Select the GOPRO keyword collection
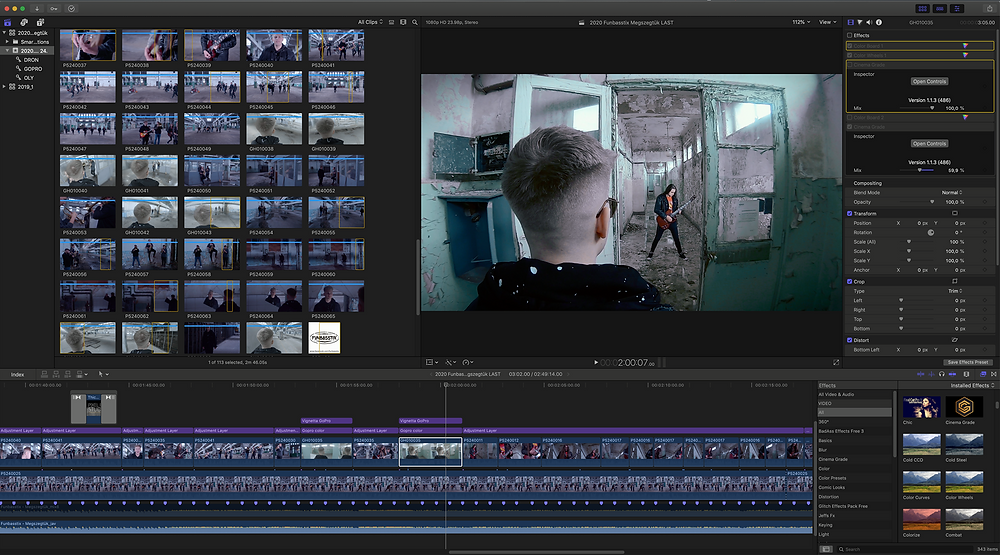 point(33,69)
